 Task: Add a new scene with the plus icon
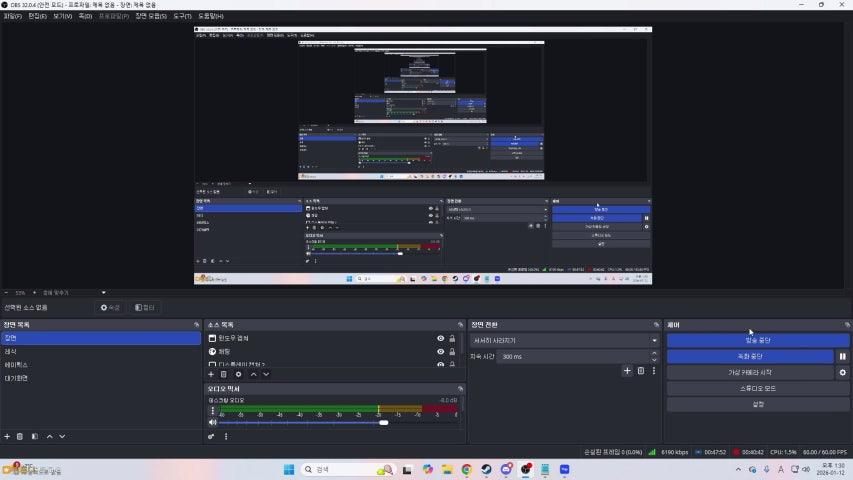pyautogui.click(x=7, y=436)
